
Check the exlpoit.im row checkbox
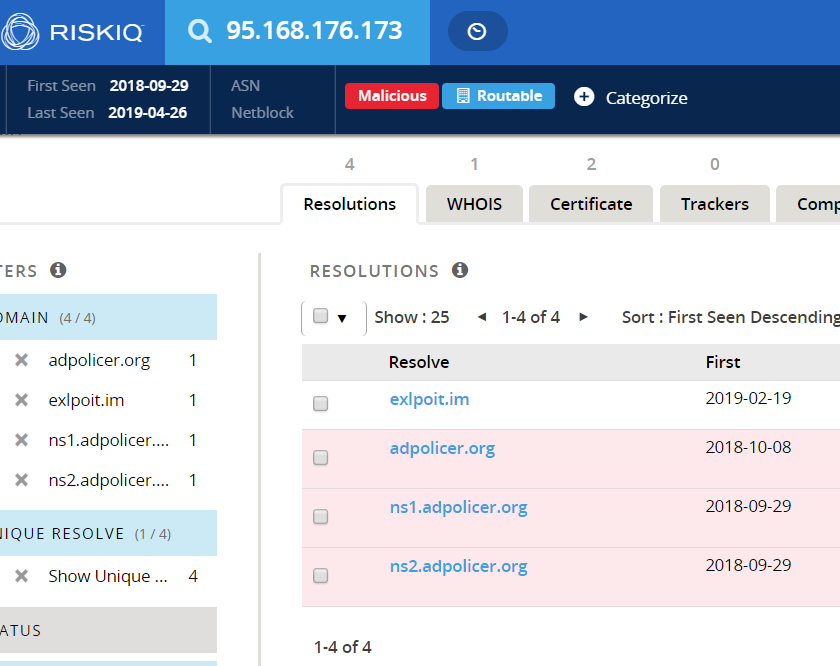point(320,403)
